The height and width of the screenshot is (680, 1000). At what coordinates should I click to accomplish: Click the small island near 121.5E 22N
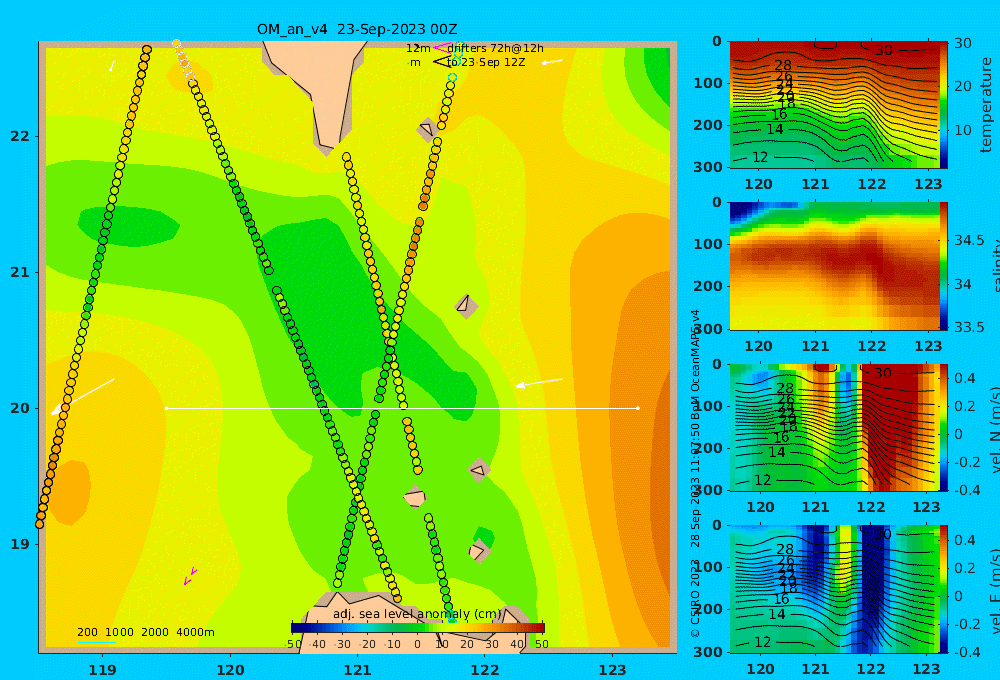pos(427,130)
